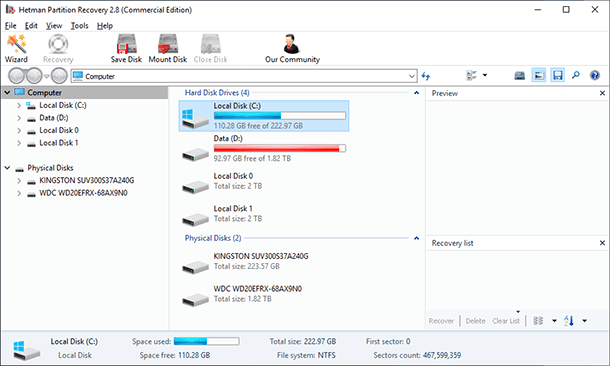Click Delete in recovery list toolbar
Image resolution: width=610 pixels, height=366 pixels.
[x=475, y=321]
